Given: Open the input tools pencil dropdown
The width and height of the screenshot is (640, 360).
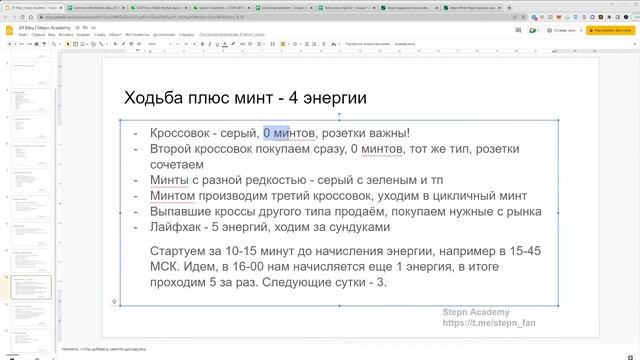Looking at the screenshot, I should pyautogui.click(x=335, y=44).
